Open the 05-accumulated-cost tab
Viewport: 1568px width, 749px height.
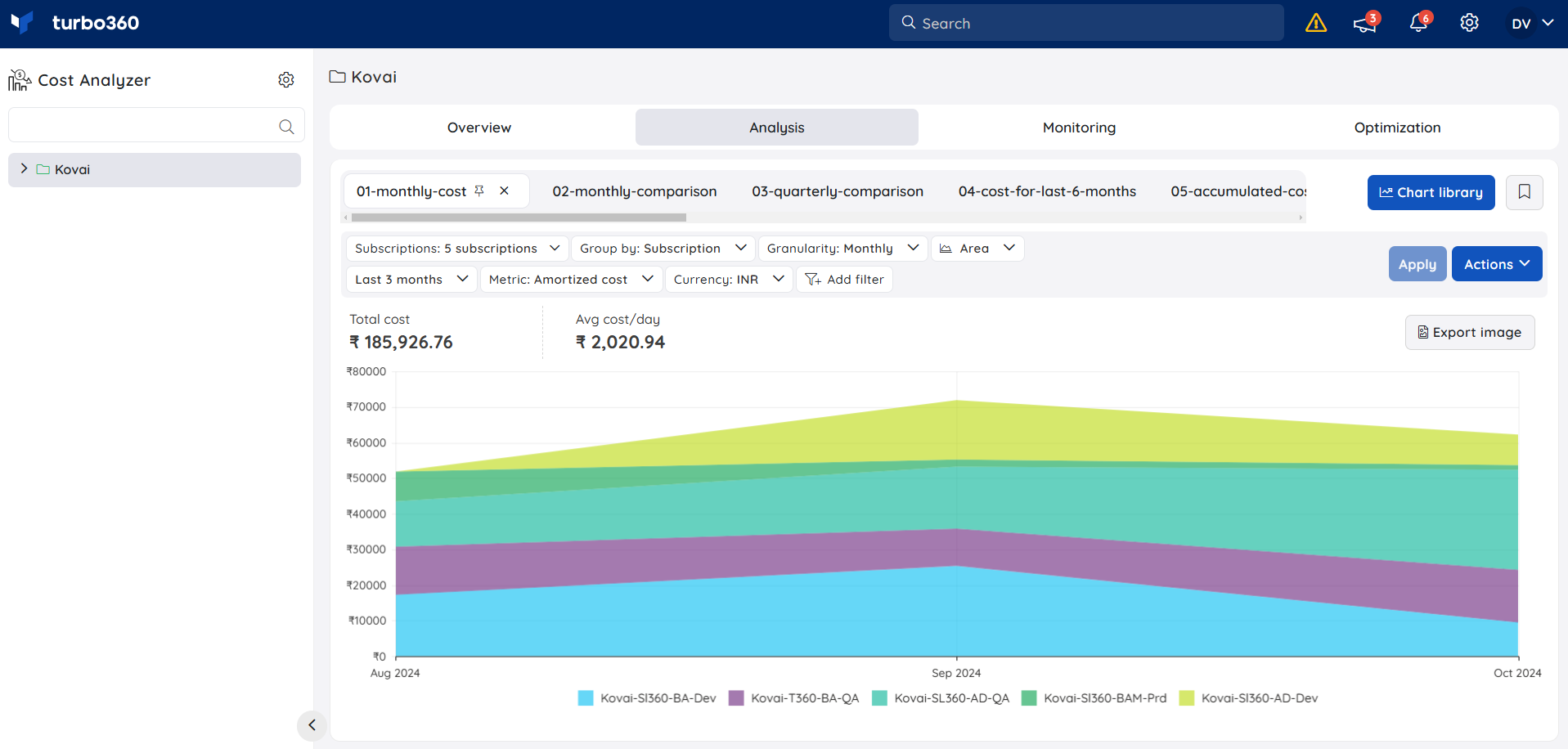(1238, 191)
